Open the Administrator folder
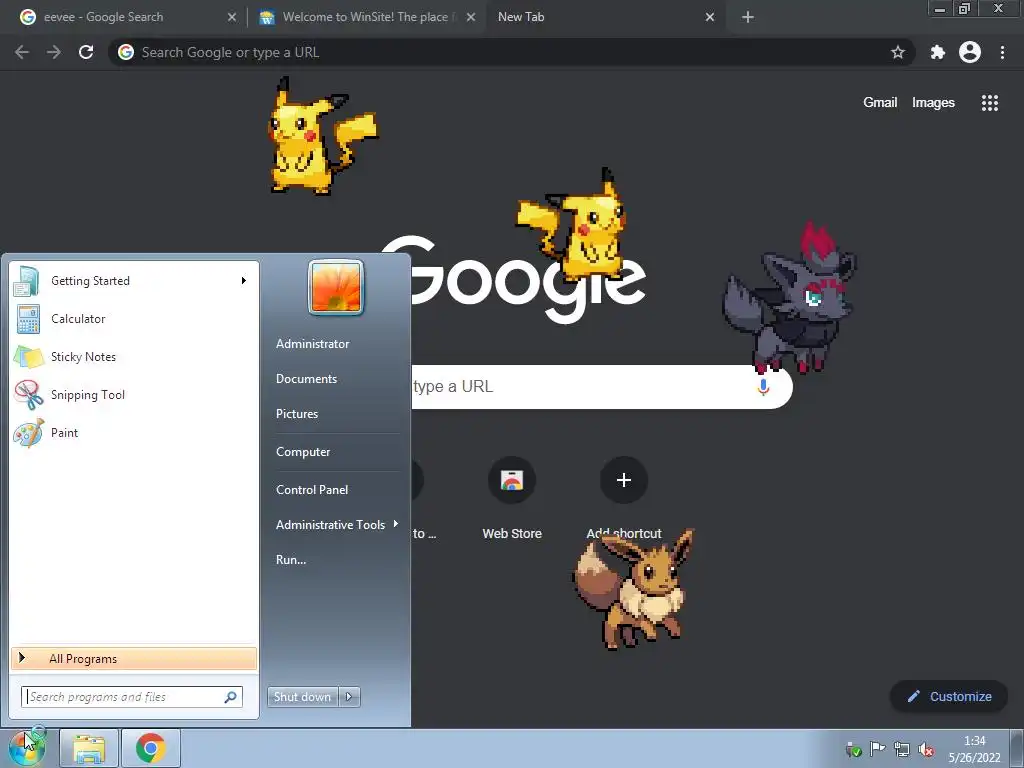The height and width of the screenshot is (768, 1024). (x=313, y=344)
